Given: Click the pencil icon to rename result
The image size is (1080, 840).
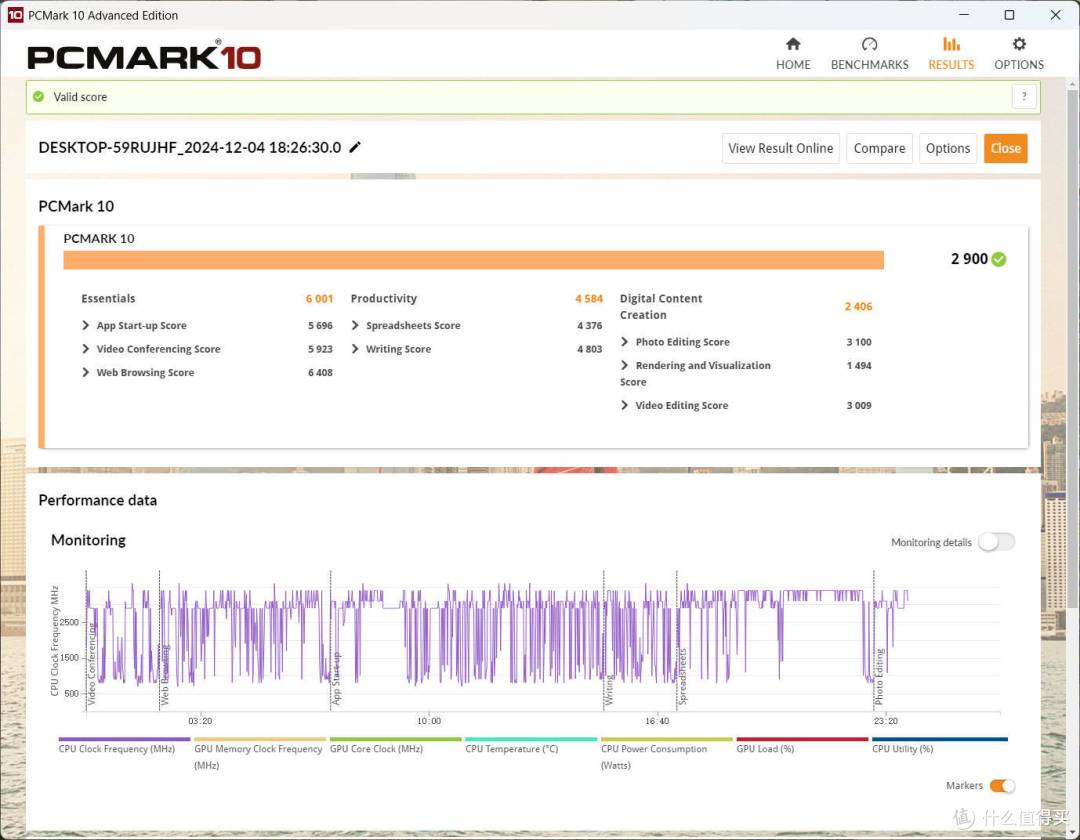Looking at the screenshot, I should 355,147.
